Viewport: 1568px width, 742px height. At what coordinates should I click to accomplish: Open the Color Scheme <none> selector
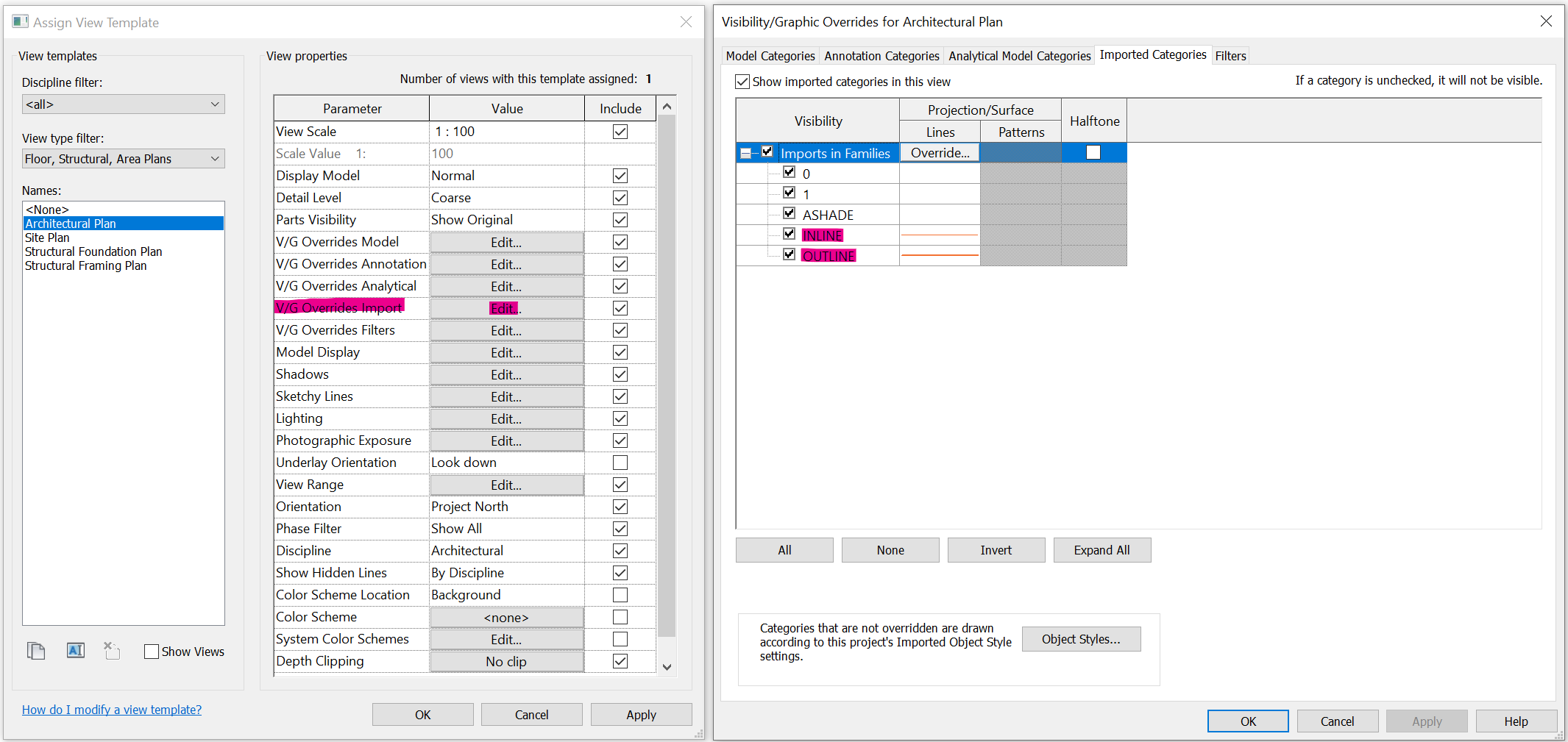(x=506, y=618)
